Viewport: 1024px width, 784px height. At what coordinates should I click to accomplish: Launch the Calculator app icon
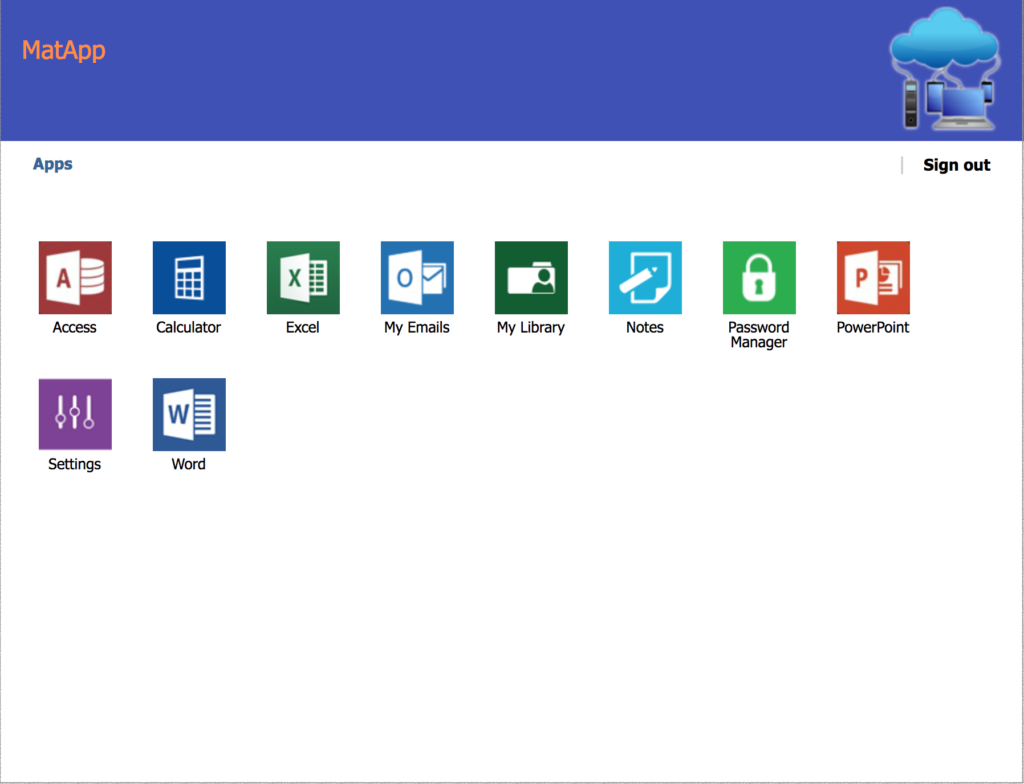pos(189,278)
